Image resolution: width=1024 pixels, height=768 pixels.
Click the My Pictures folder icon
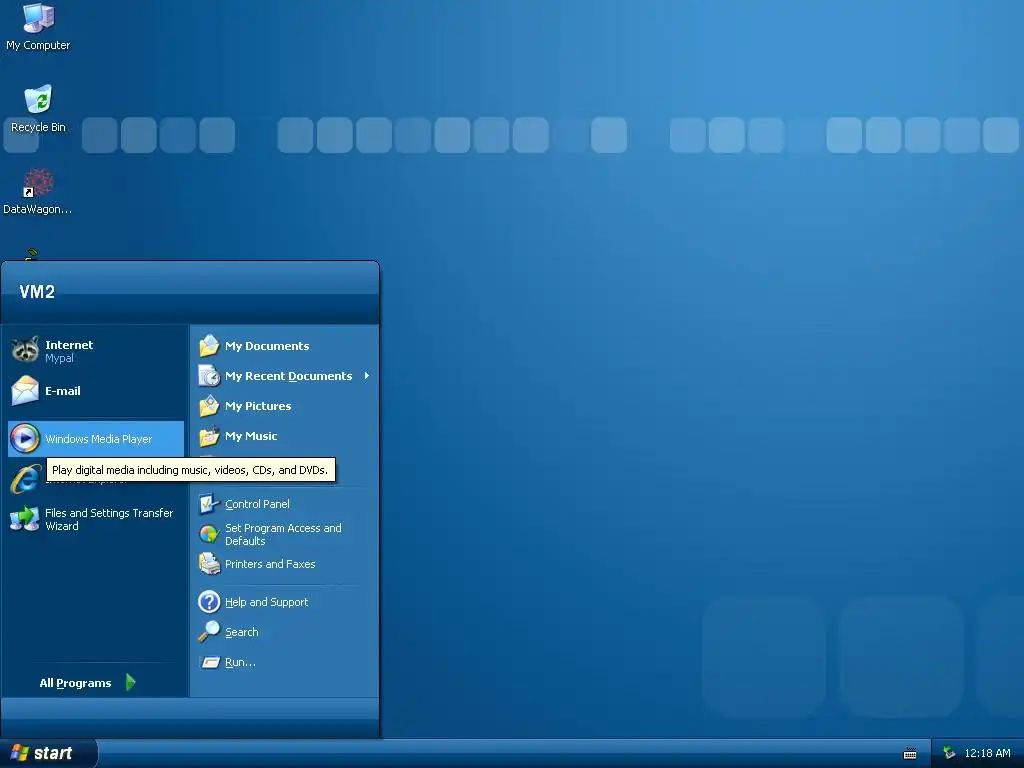[x=209, y=406]
